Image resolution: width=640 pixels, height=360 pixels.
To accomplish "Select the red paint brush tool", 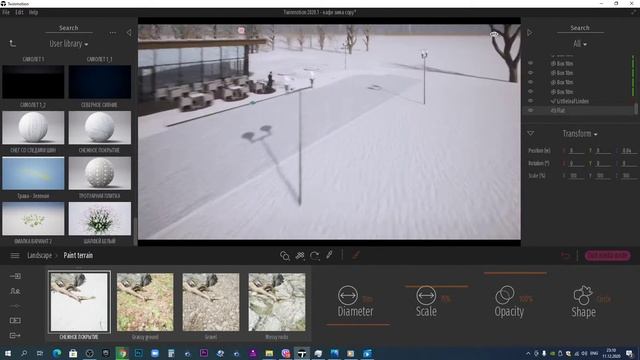I will pos(356,255).
